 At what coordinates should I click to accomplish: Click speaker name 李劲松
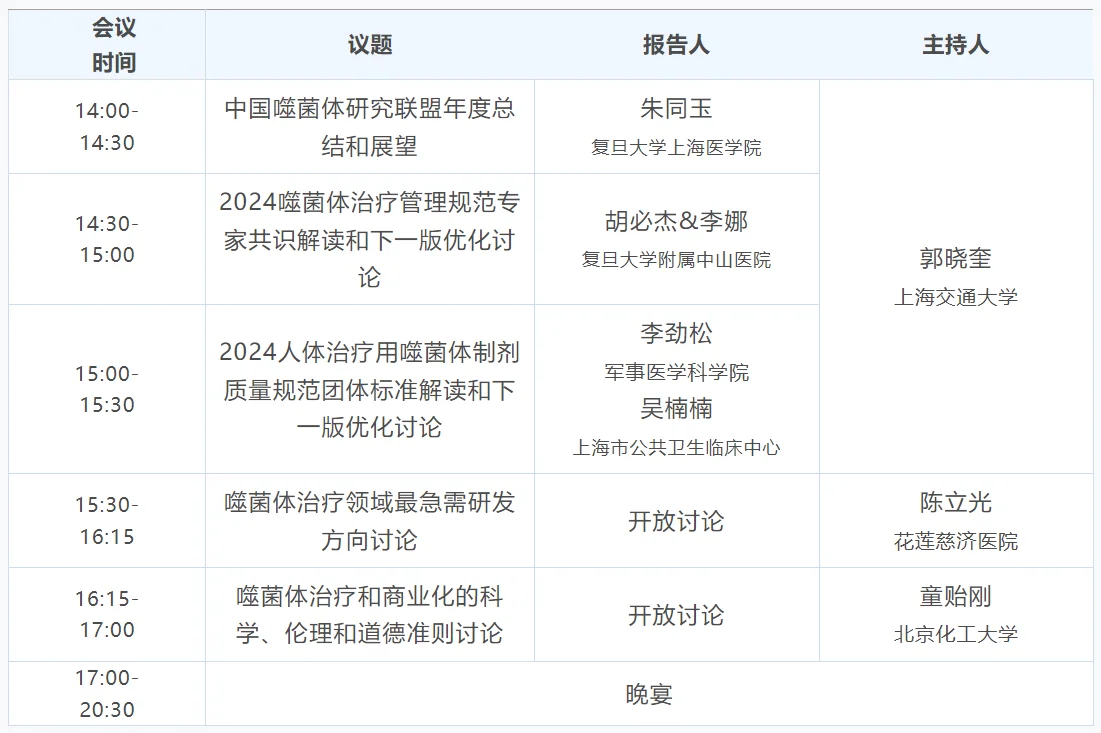[x=676, y=334]
